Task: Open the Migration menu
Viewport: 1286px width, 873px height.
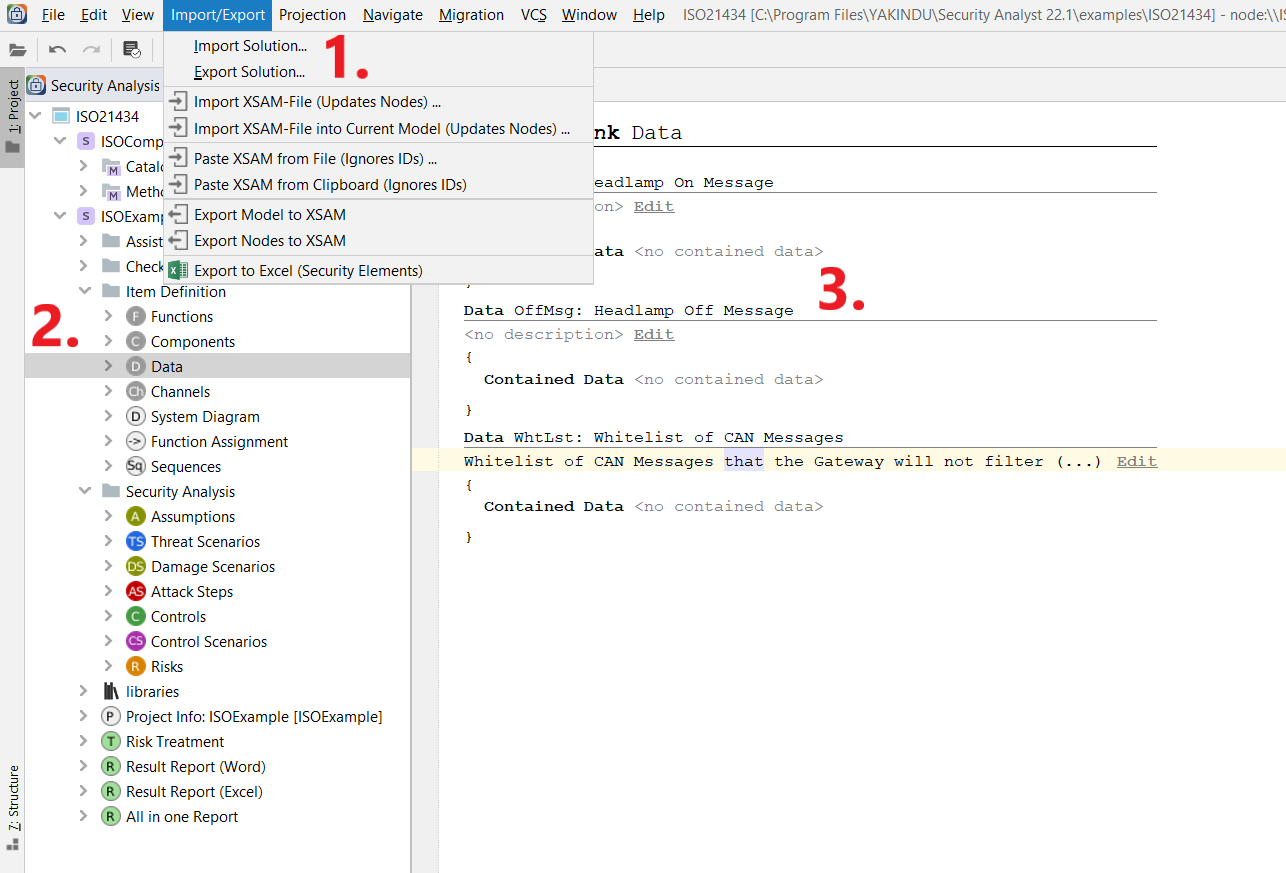Action: (471, 15)
